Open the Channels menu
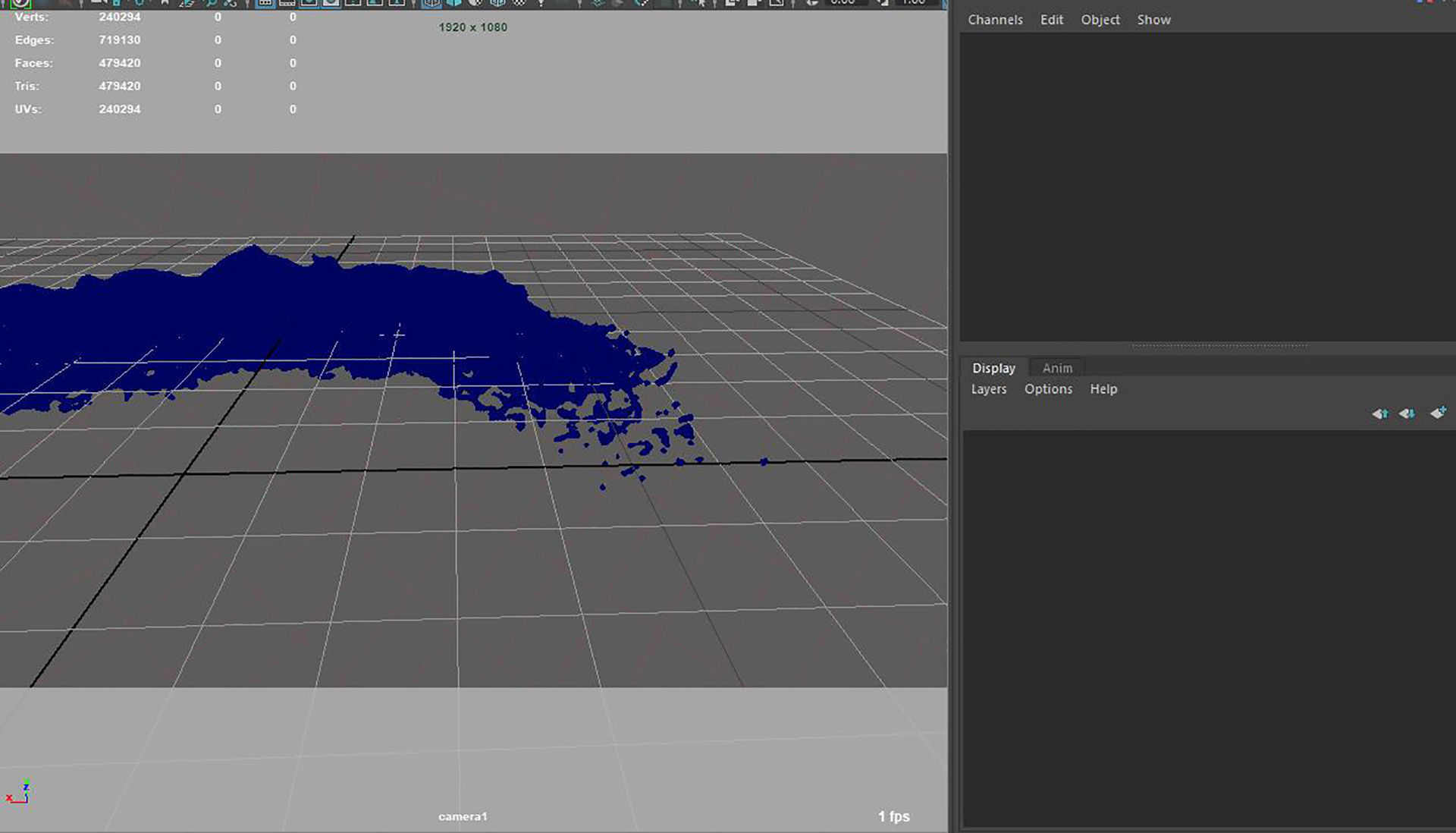This screenshot has width=1456, height=833. [994, 20]
